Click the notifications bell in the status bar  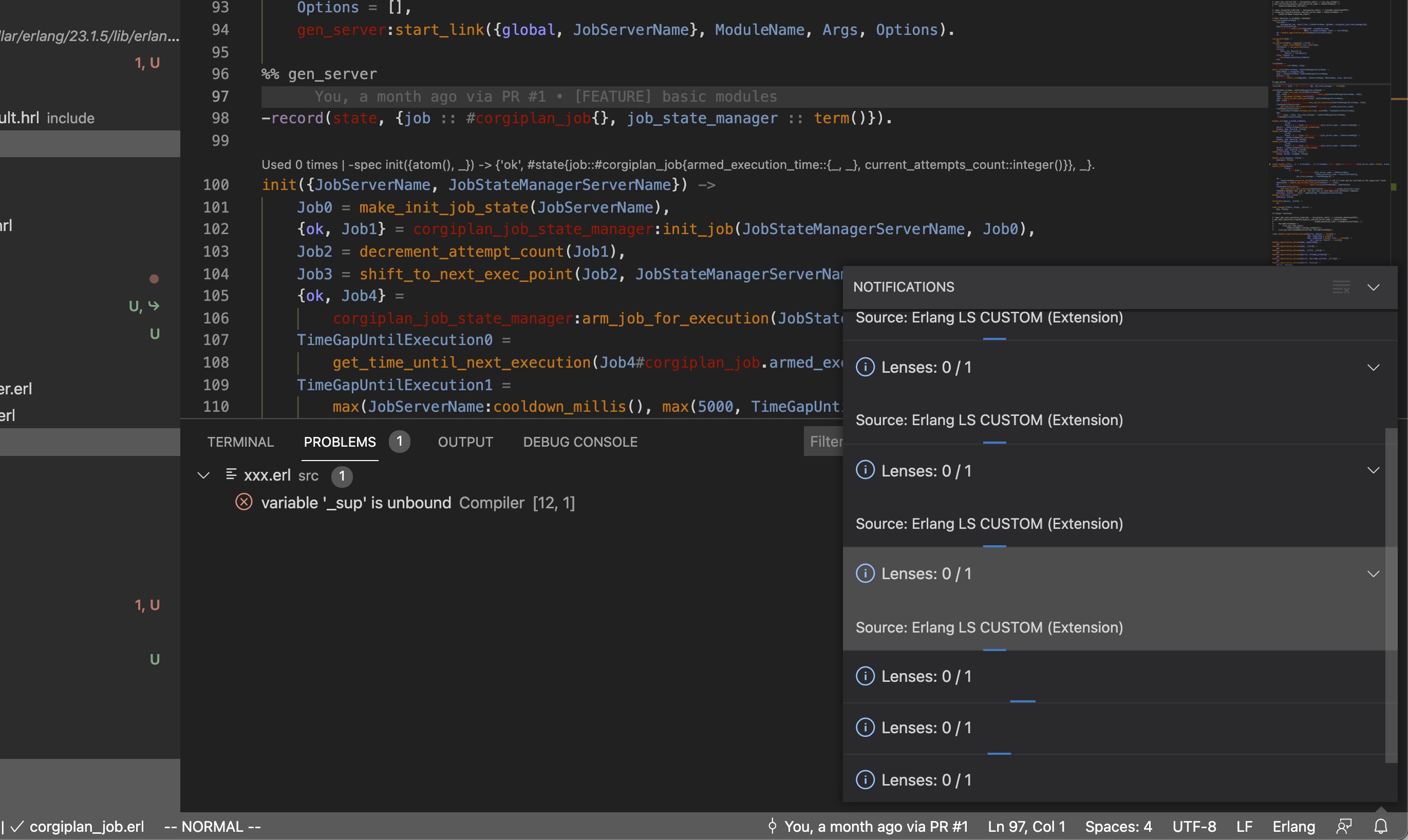click(1381, 827)
